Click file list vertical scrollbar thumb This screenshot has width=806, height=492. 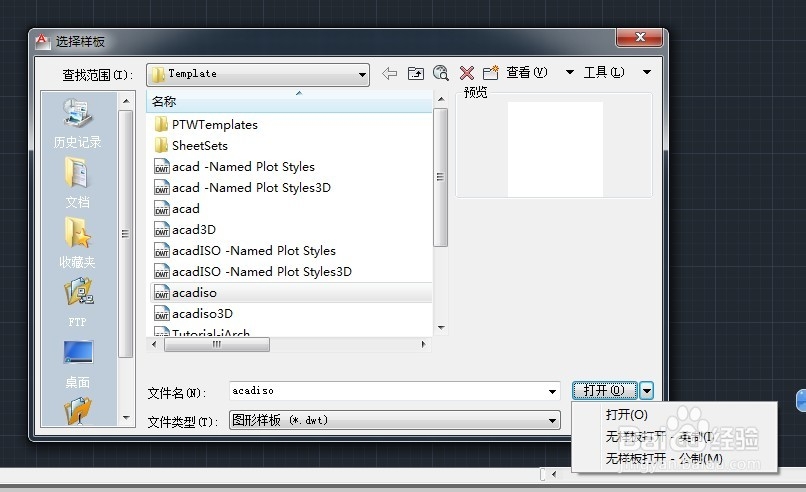tap(441, 177)
